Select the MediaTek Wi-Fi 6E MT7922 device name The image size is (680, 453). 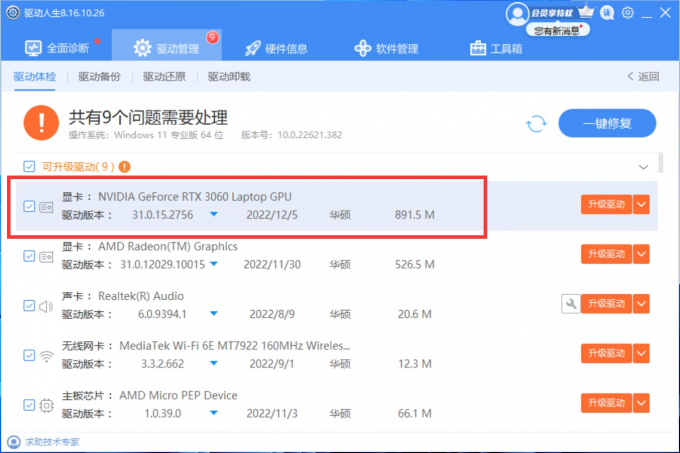[x=235, y=346]
